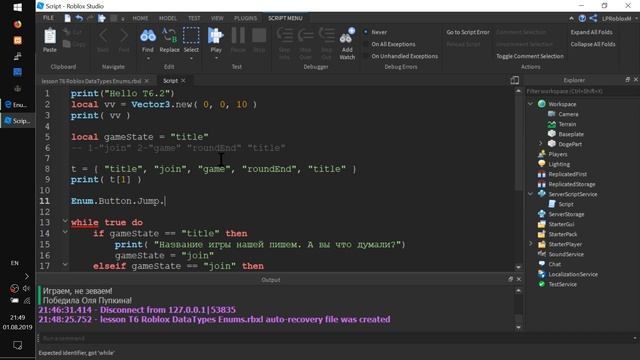Click the Stop test icon

pos(259,36)
